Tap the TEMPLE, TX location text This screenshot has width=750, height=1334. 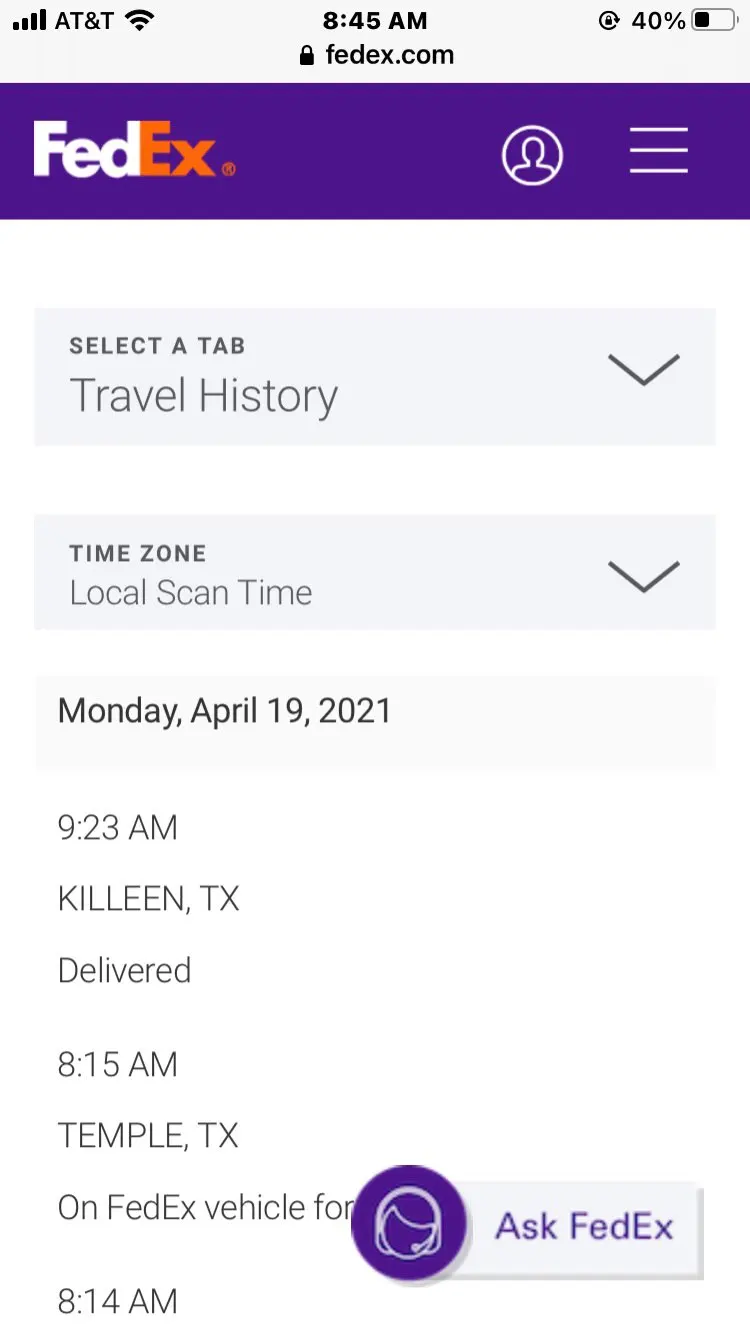pos(148,1135)
